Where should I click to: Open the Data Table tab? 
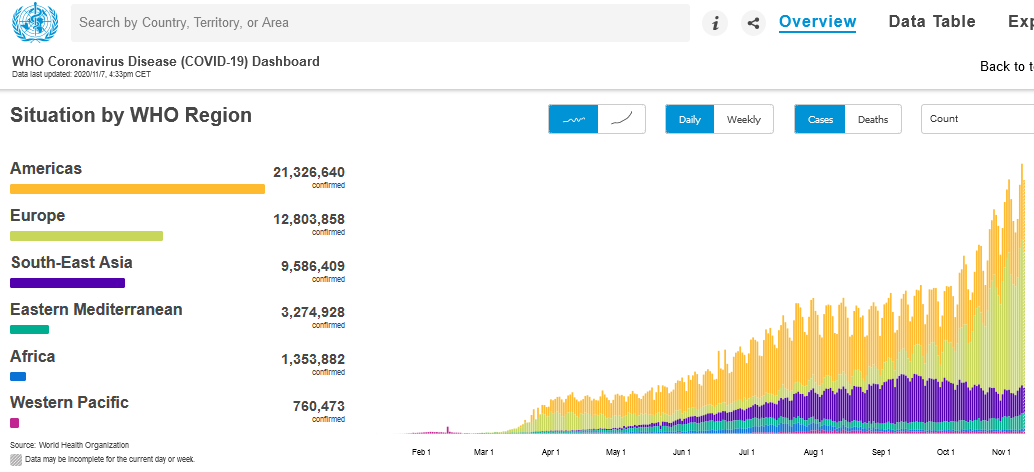[x=932, y=22]
